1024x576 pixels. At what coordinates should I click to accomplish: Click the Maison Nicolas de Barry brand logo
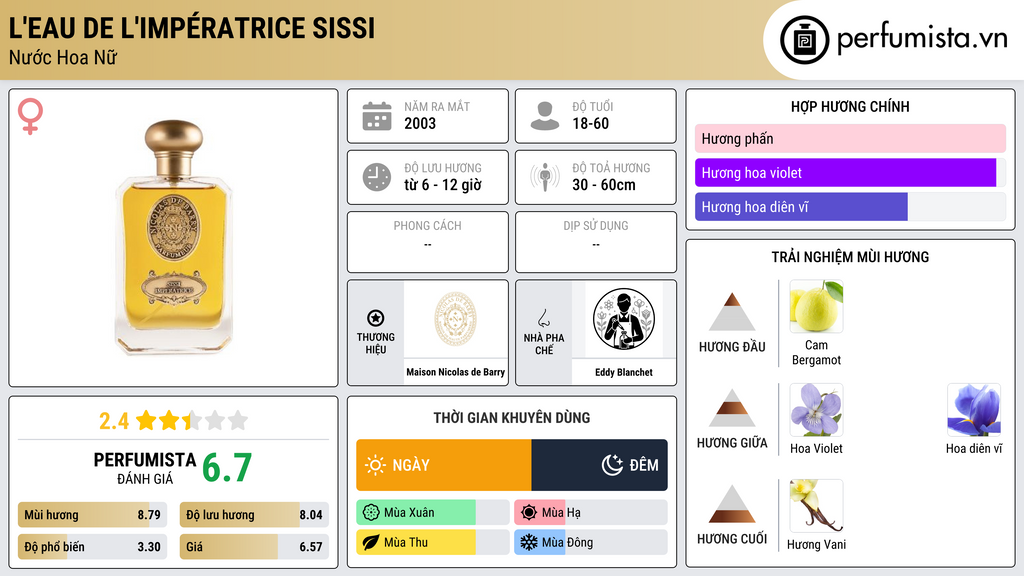456,319
